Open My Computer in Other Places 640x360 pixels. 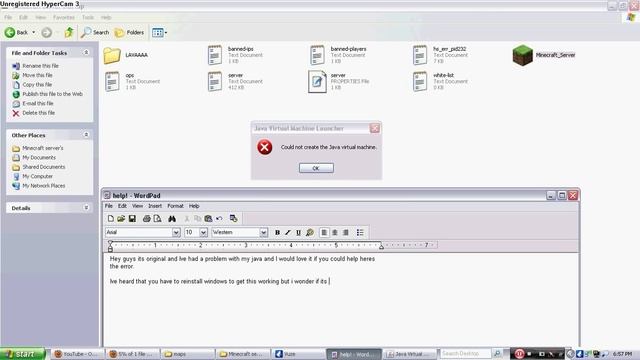pyautogui.click(x=37, y=176)
